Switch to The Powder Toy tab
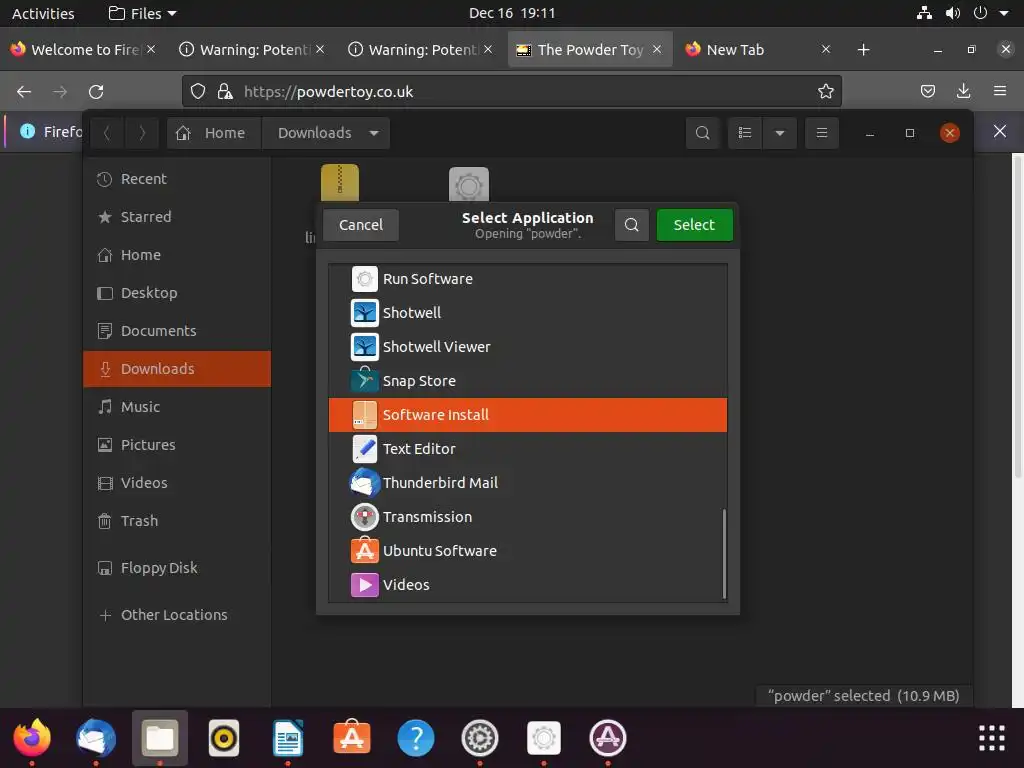Viewport: 1024px width, 768px height. (590, 50)
